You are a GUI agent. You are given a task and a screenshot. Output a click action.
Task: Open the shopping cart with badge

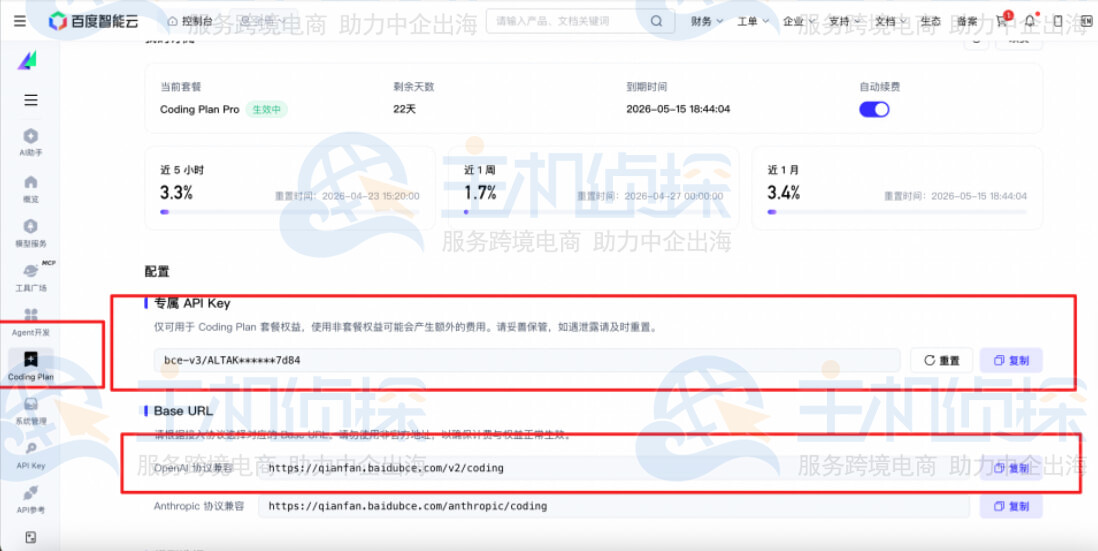coord(1003,21)
